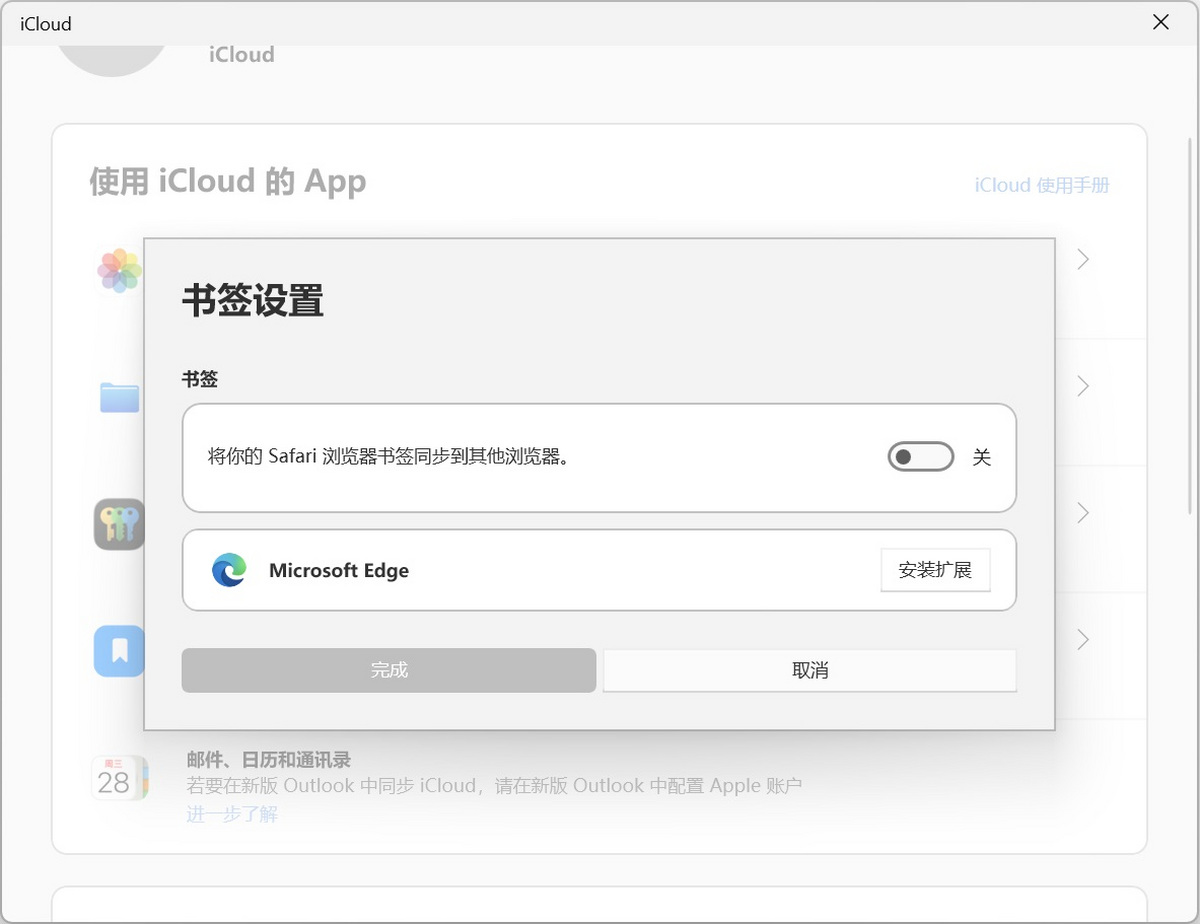Expand the iCloud Drive row chevron

1083,386
